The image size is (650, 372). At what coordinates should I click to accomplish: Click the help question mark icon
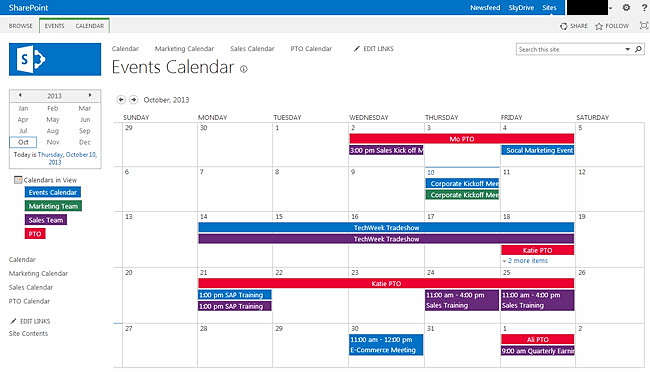pyautogui.click(x=645, y=7)
